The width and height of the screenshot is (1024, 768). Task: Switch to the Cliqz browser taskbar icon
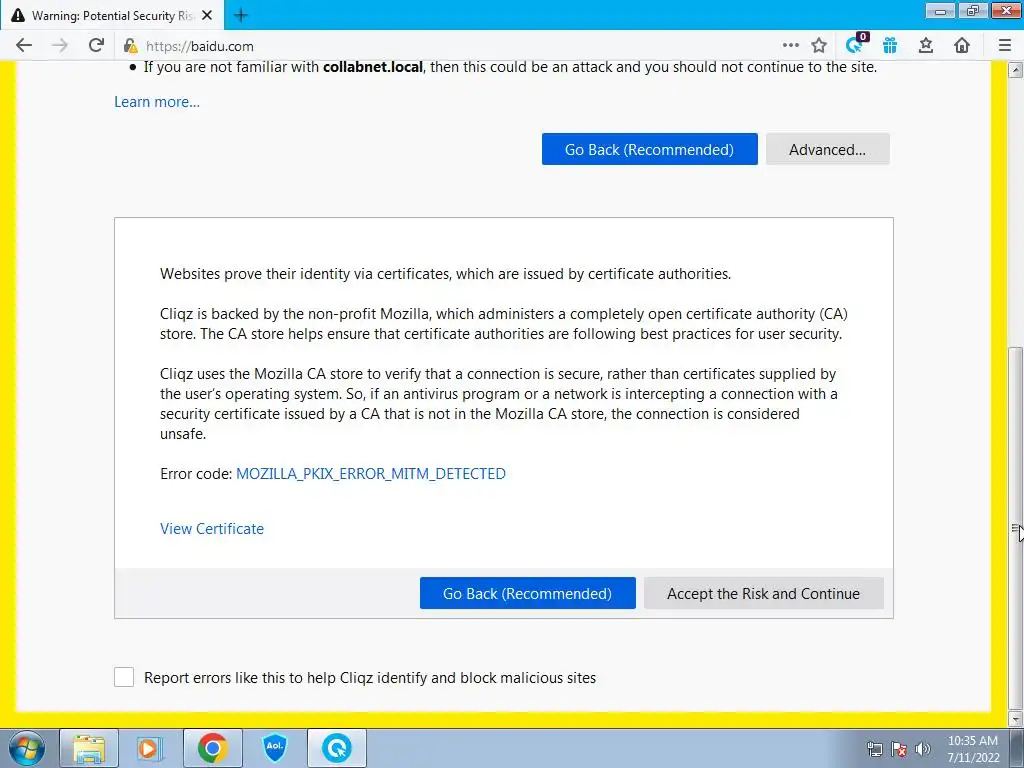click(336, 748)
